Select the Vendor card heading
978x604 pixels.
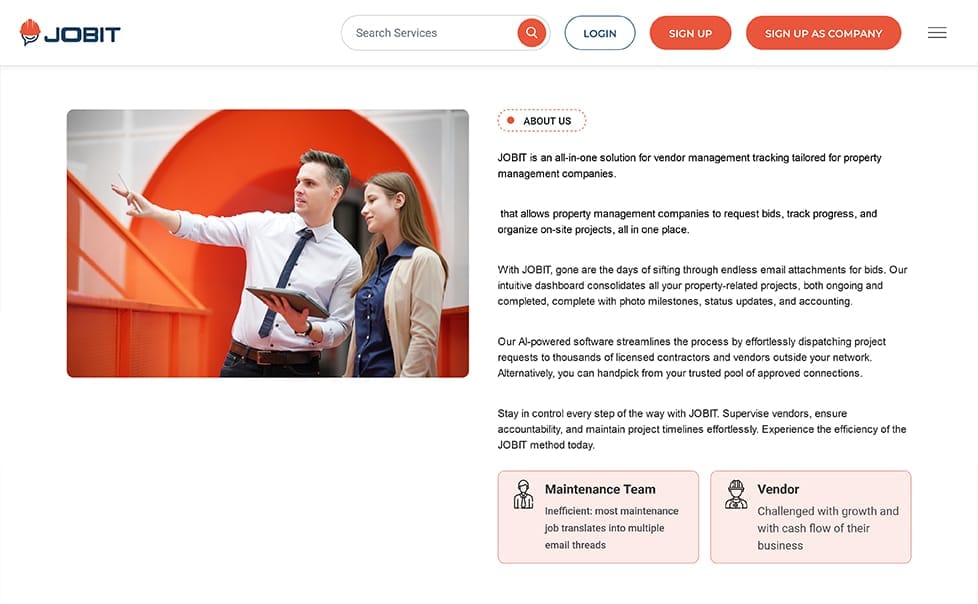(778, 489)
